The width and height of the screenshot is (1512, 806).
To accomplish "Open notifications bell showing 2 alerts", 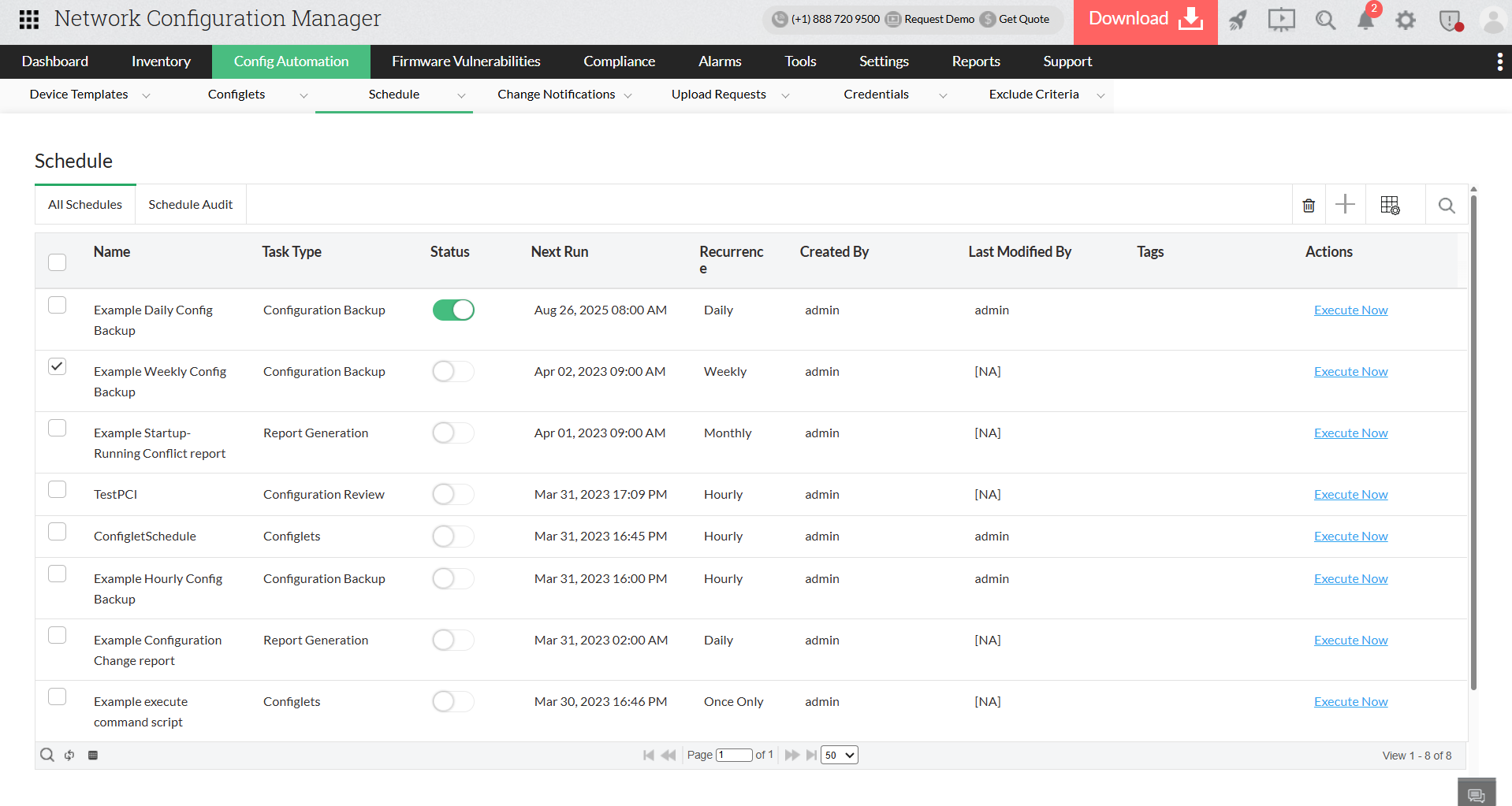I will (x=1365, y=20).
